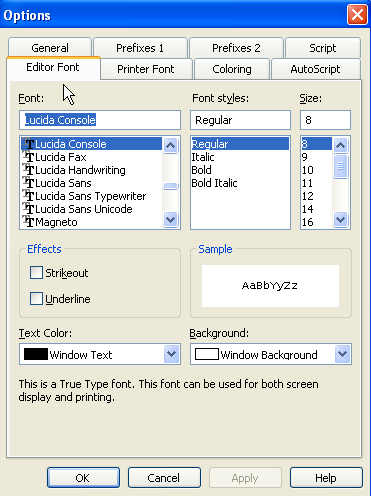Switch to the Coloring tab
Image resolution: width=371 pixels, height=496 pixels.
(232, 69)
